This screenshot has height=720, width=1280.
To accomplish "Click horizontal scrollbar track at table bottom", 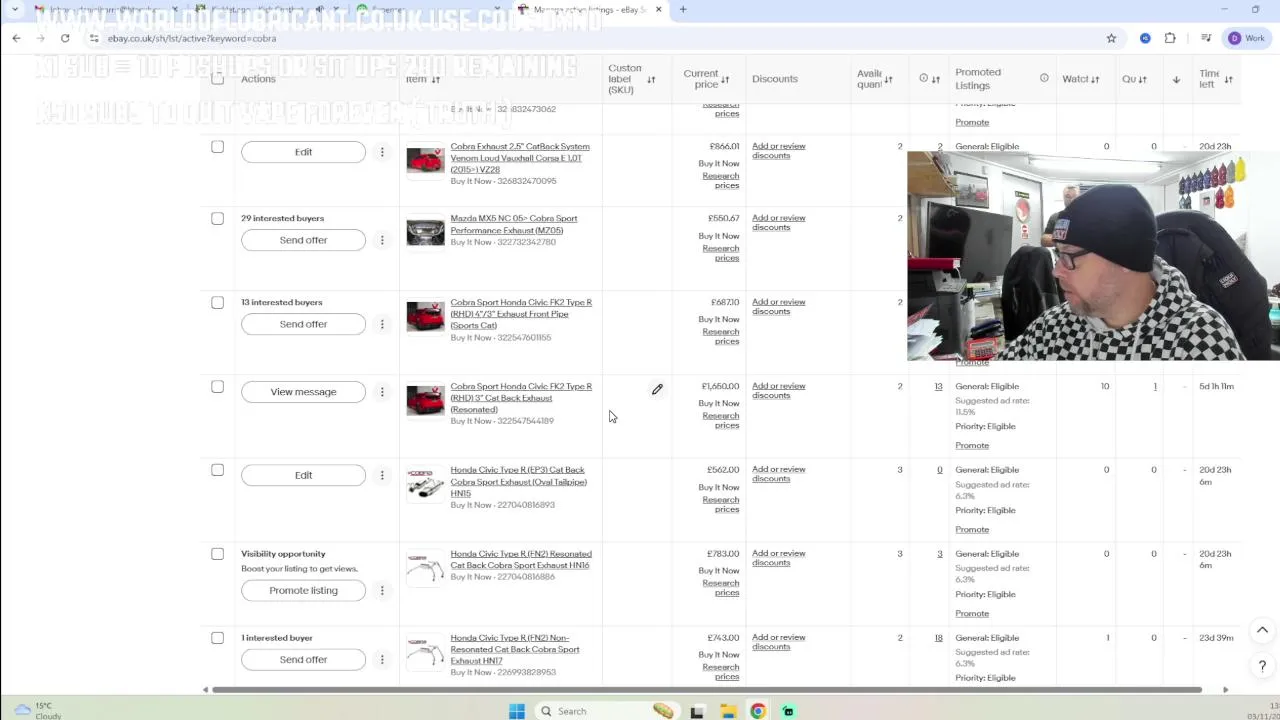I will tap(706, 689).
